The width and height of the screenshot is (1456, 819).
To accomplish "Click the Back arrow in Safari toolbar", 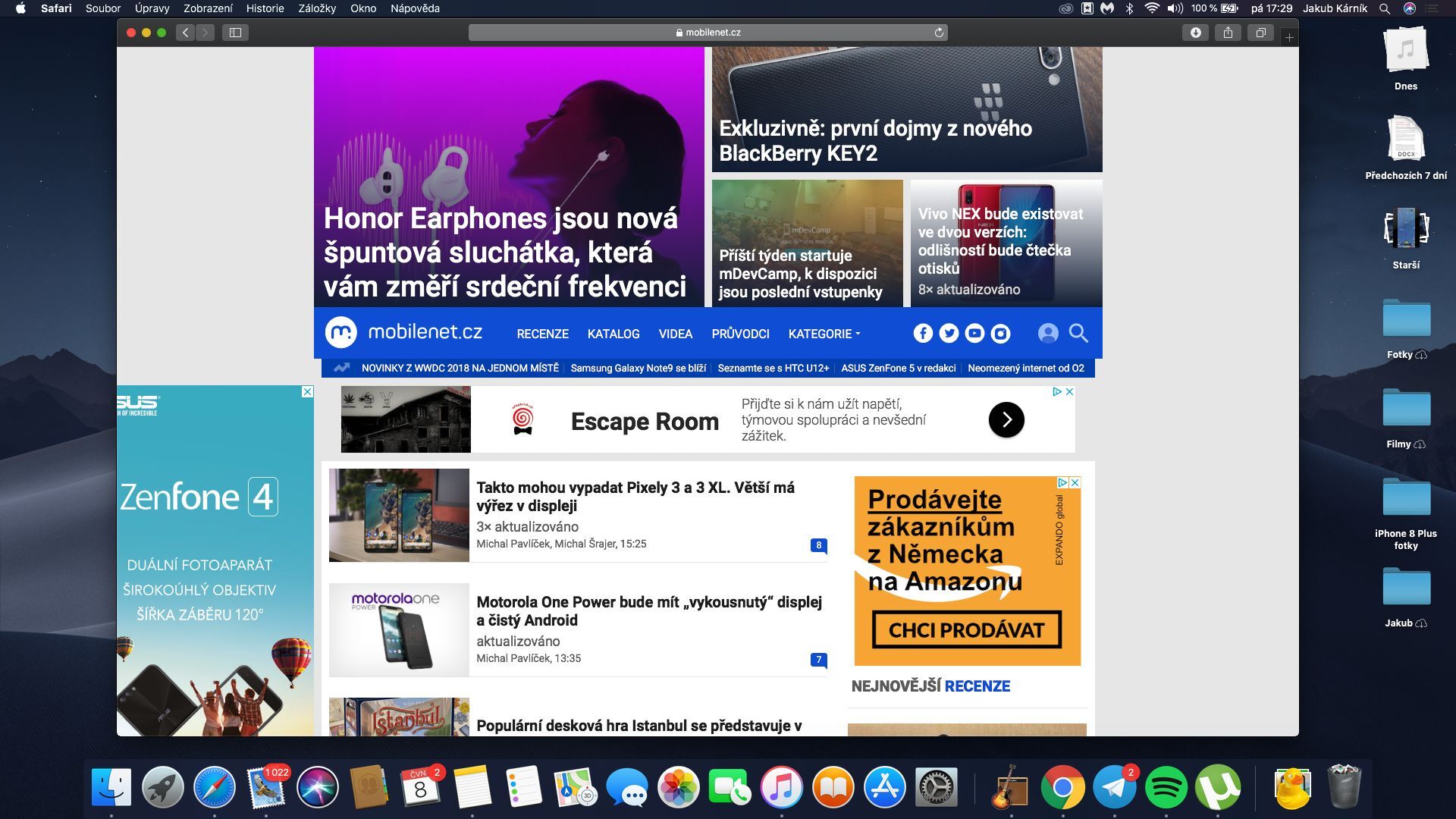I will (x=184, y=33).
